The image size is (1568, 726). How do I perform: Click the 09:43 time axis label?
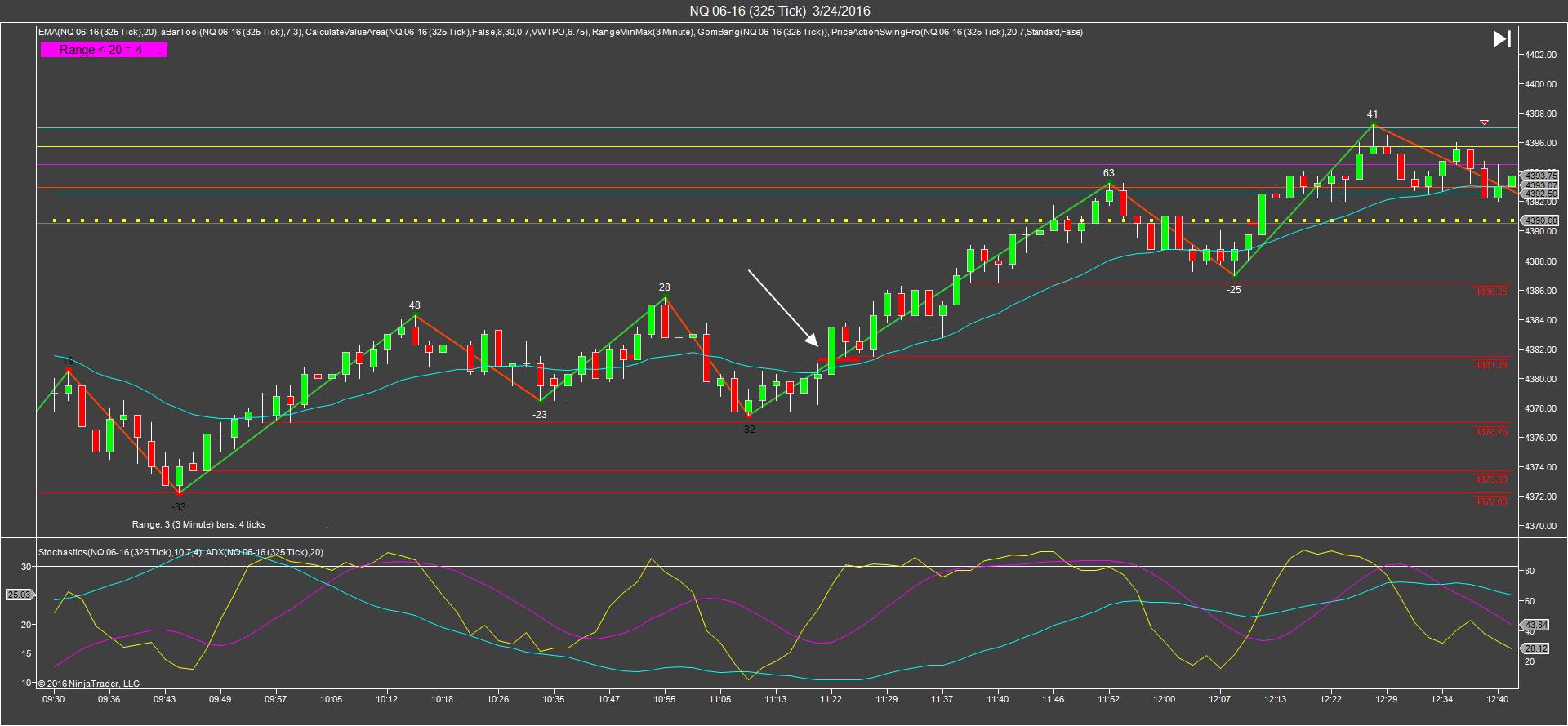164,699
